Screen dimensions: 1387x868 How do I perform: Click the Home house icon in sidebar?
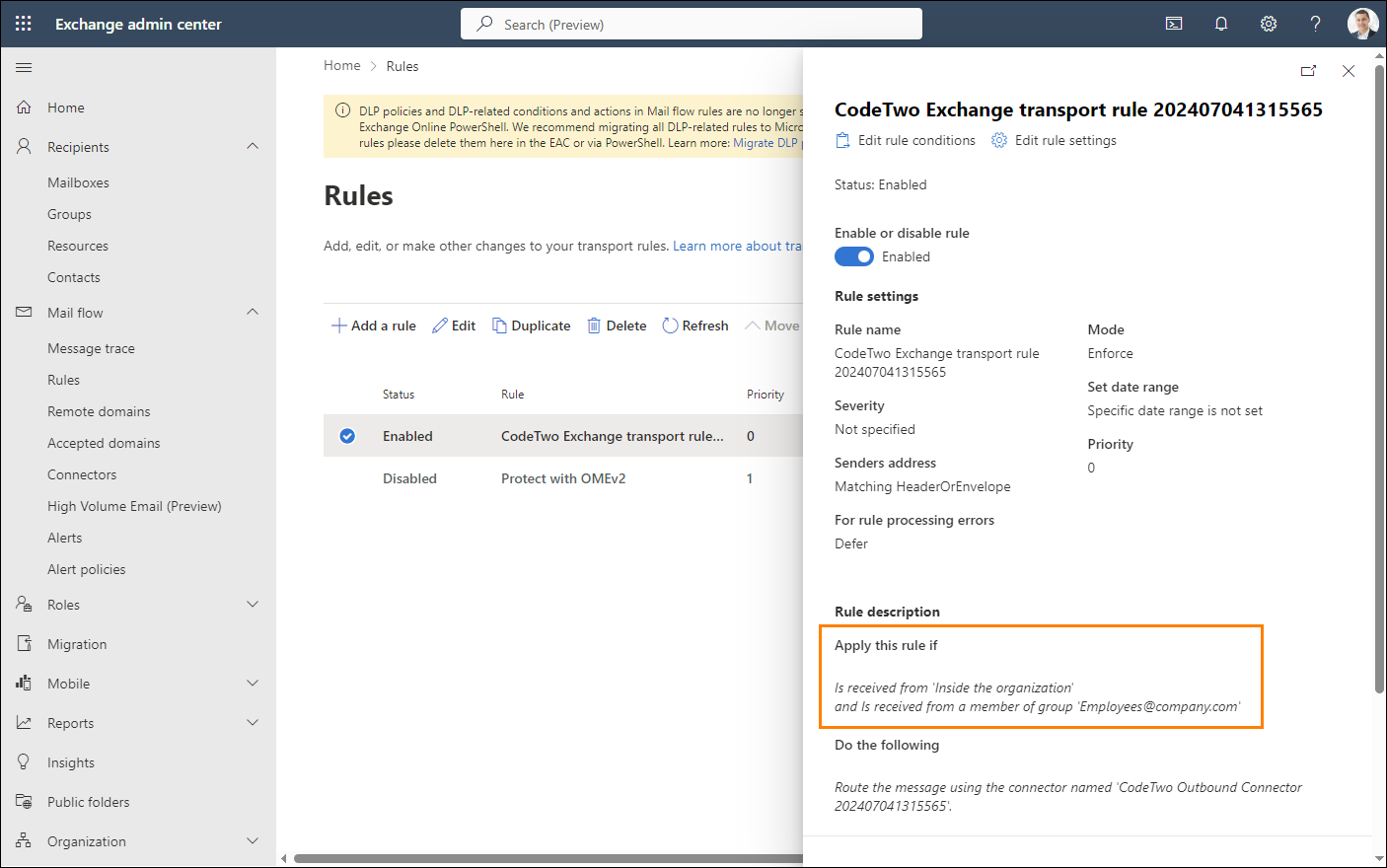(24, 107)
